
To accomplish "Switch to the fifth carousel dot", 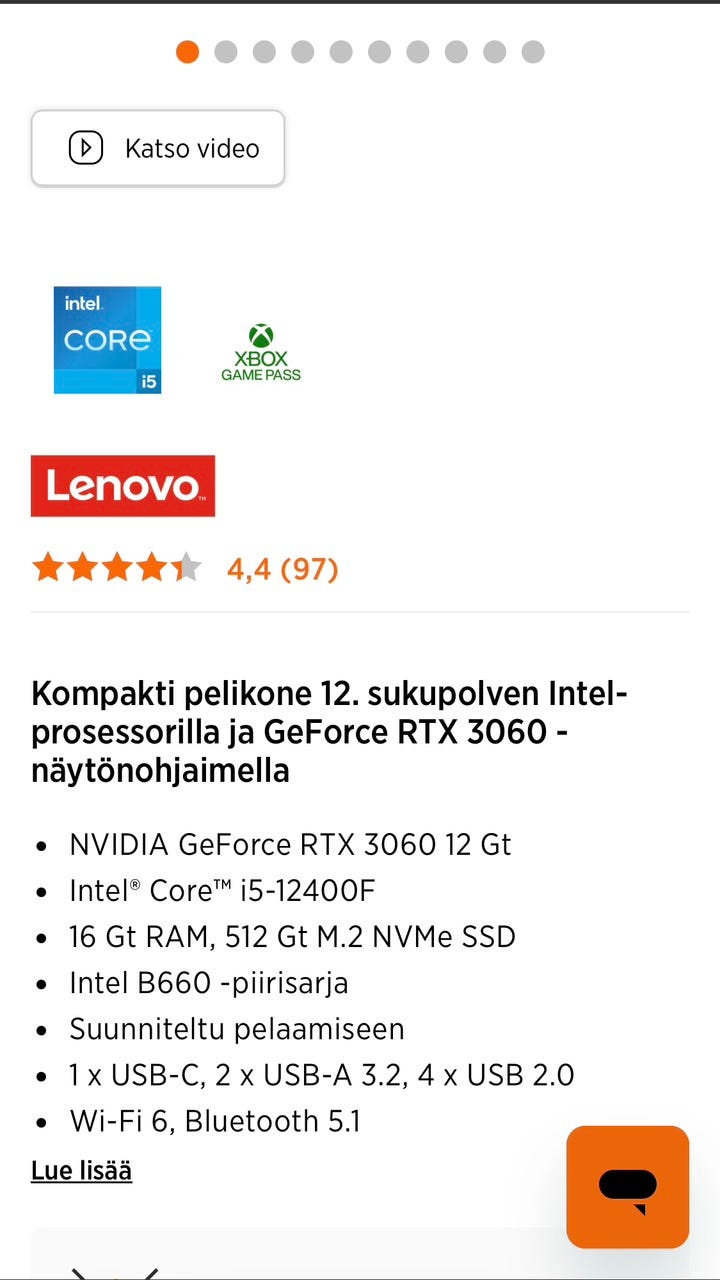I will click(x=341, y=51).
